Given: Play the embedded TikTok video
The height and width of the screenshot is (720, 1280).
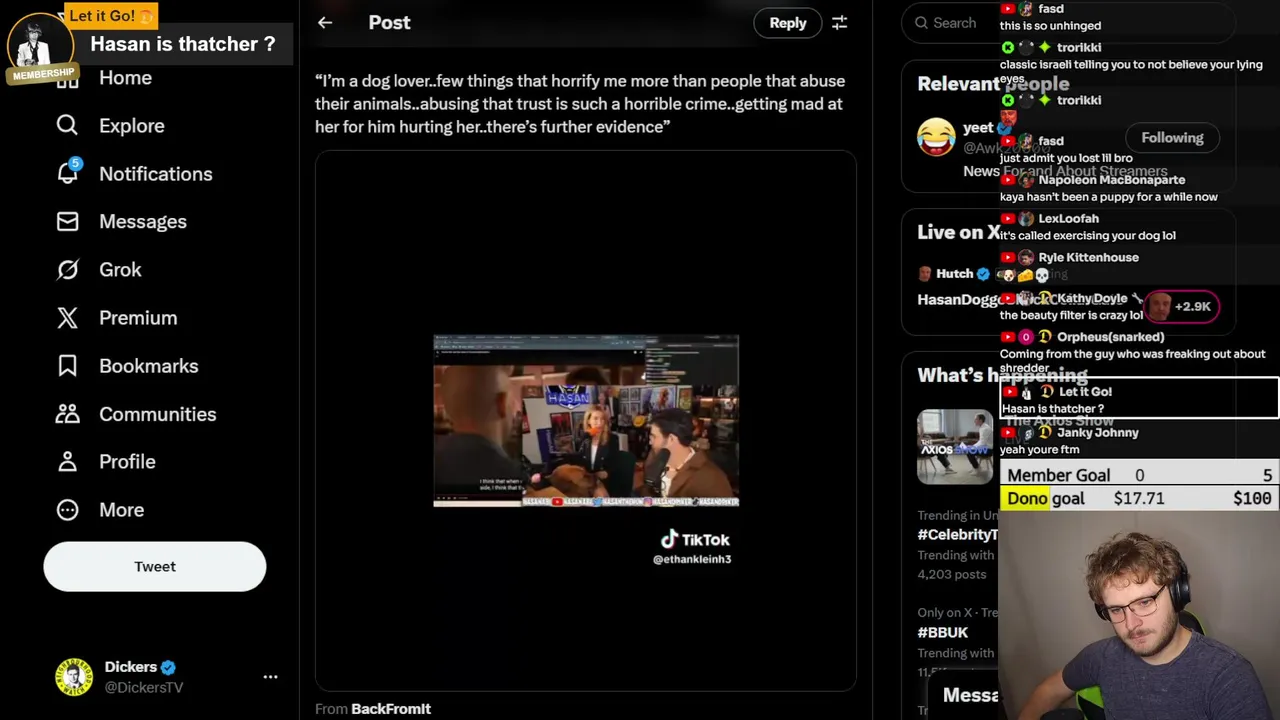Looking at the screenshot, I should click(x=586, y=421).
